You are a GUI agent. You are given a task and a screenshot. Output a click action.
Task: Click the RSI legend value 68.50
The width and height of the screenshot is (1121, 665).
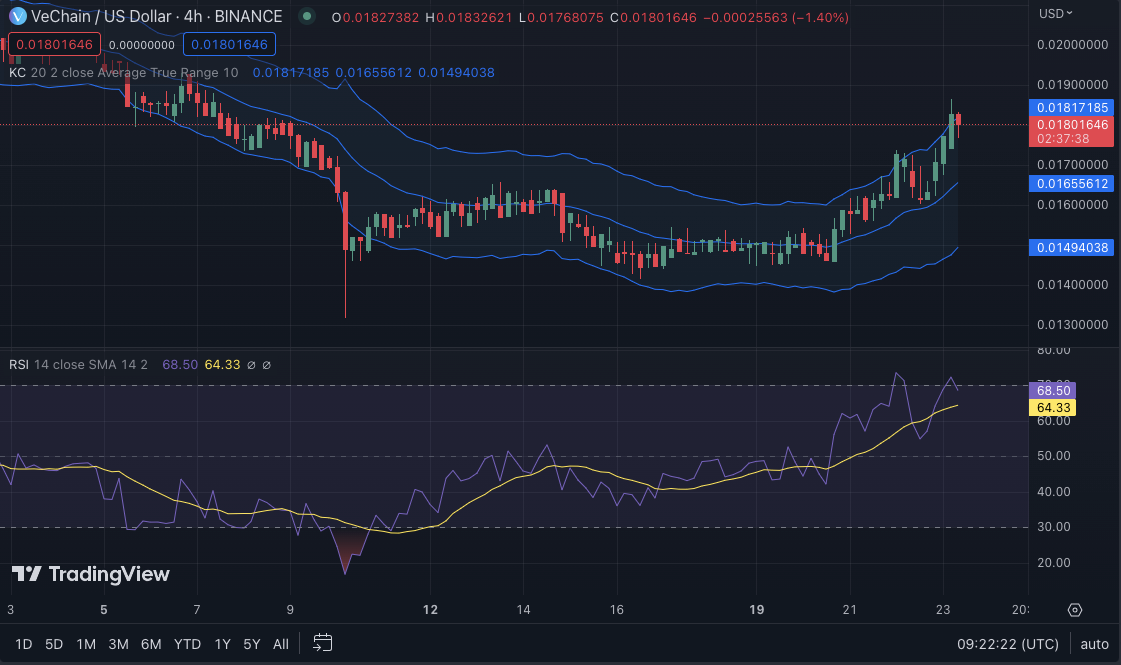pos(179,365)
